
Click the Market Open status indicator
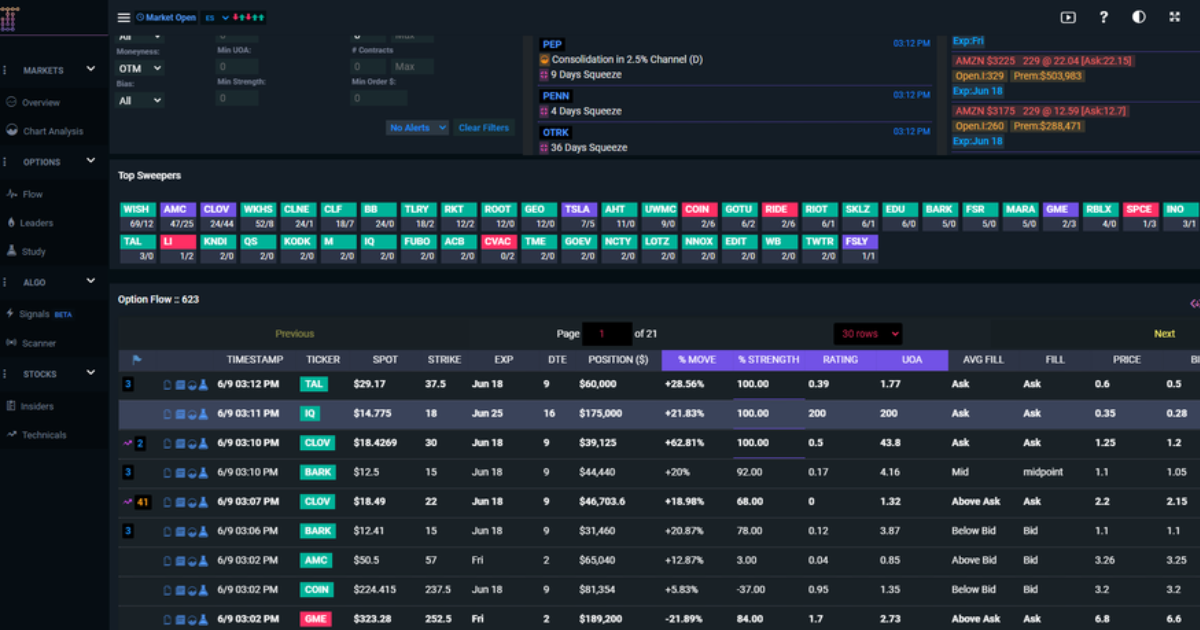pyautogui.click(x=166, y=18)
